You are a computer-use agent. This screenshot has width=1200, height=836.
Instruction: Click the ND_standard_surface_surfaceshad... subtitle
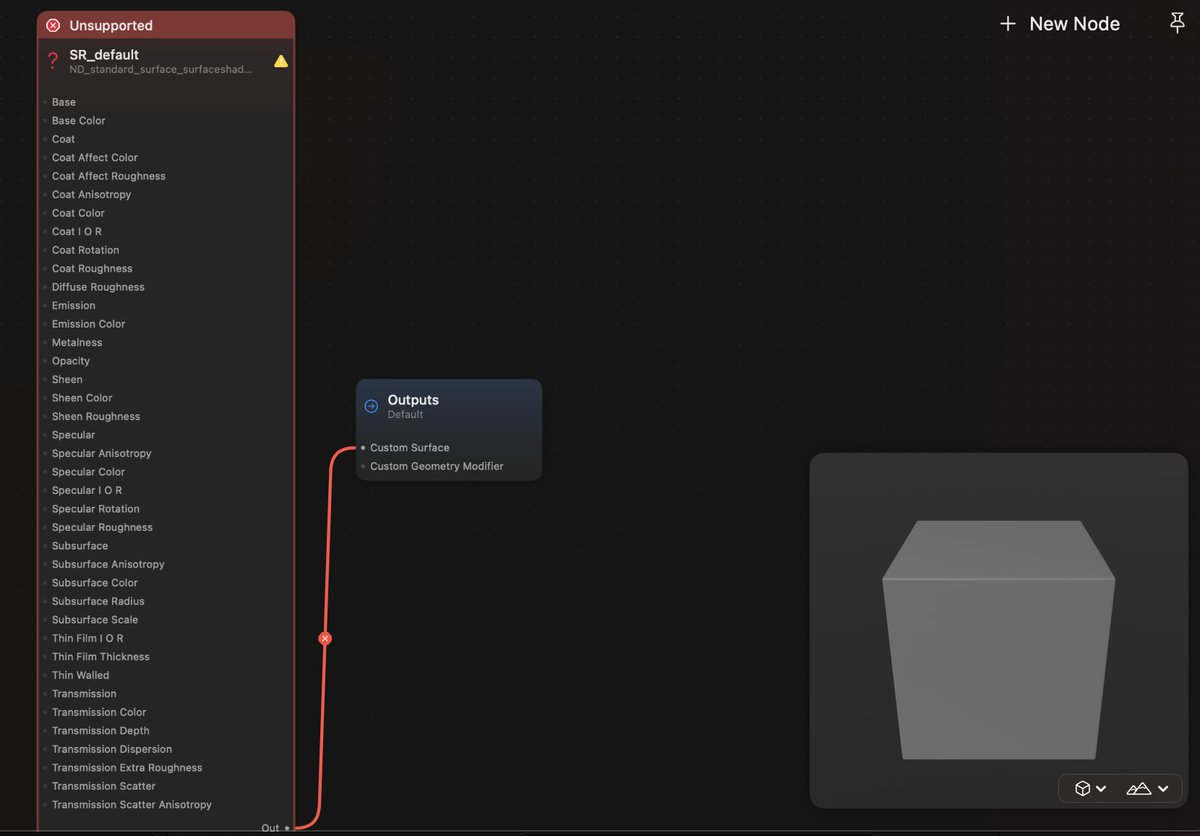pos(161,70)
